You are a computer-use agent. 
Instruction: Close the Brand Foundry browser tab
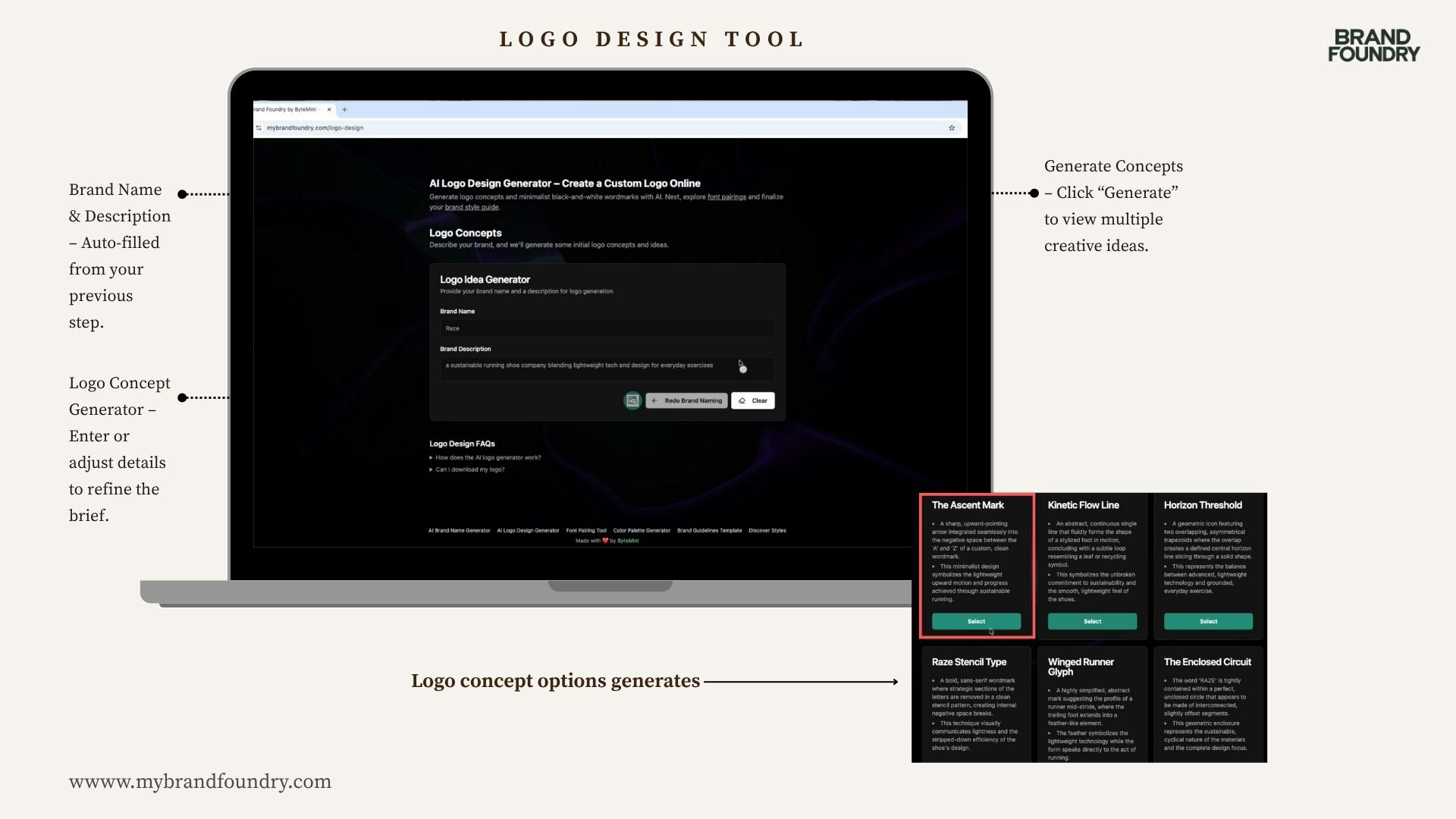[x=329, y=109]
